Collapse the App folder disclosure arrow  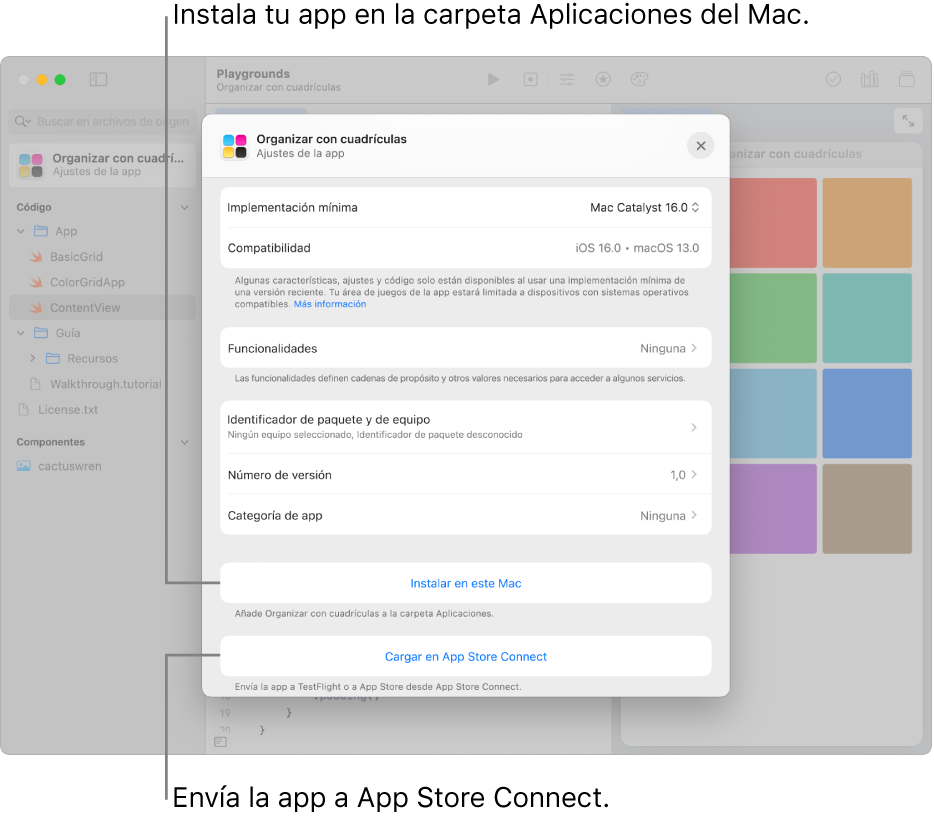[x=21, y=231]
